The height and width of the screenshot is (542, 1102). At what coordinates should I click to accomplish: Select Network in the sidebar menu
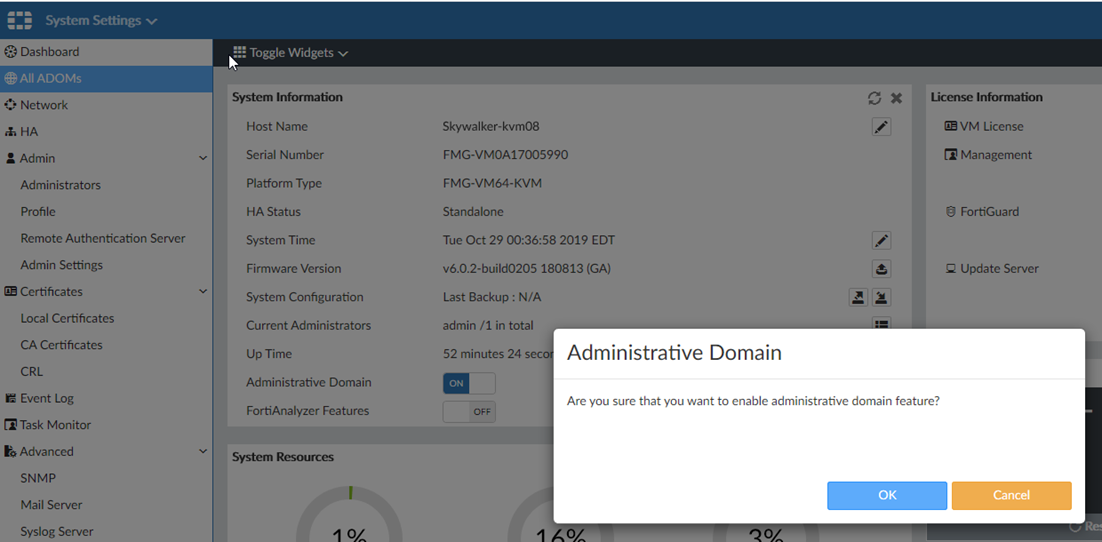44,105
